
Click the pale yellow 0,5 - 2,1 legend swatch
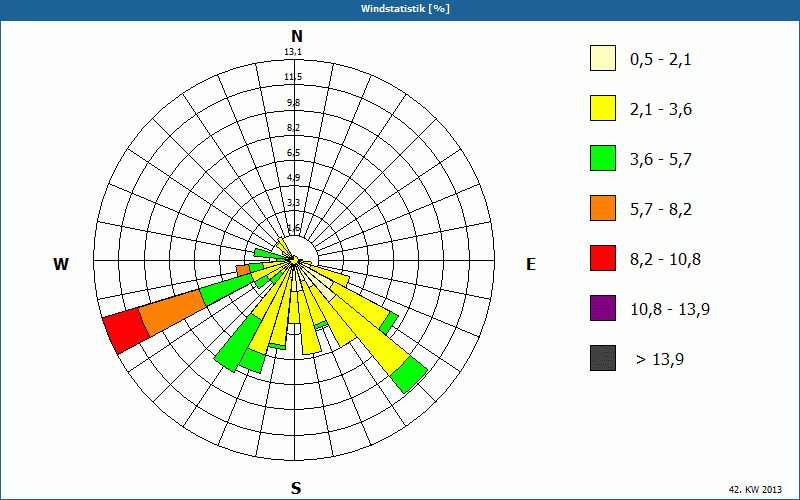[603, 58]
